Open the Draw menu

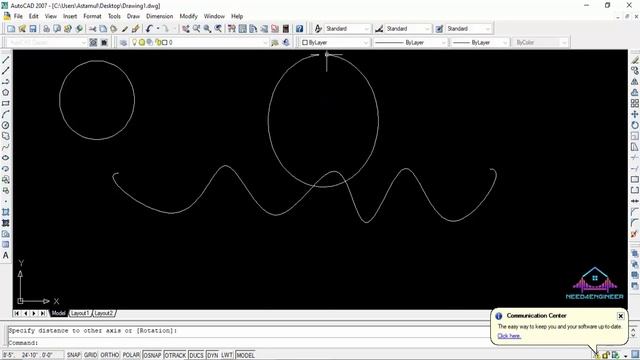click(x=133, y=16)
